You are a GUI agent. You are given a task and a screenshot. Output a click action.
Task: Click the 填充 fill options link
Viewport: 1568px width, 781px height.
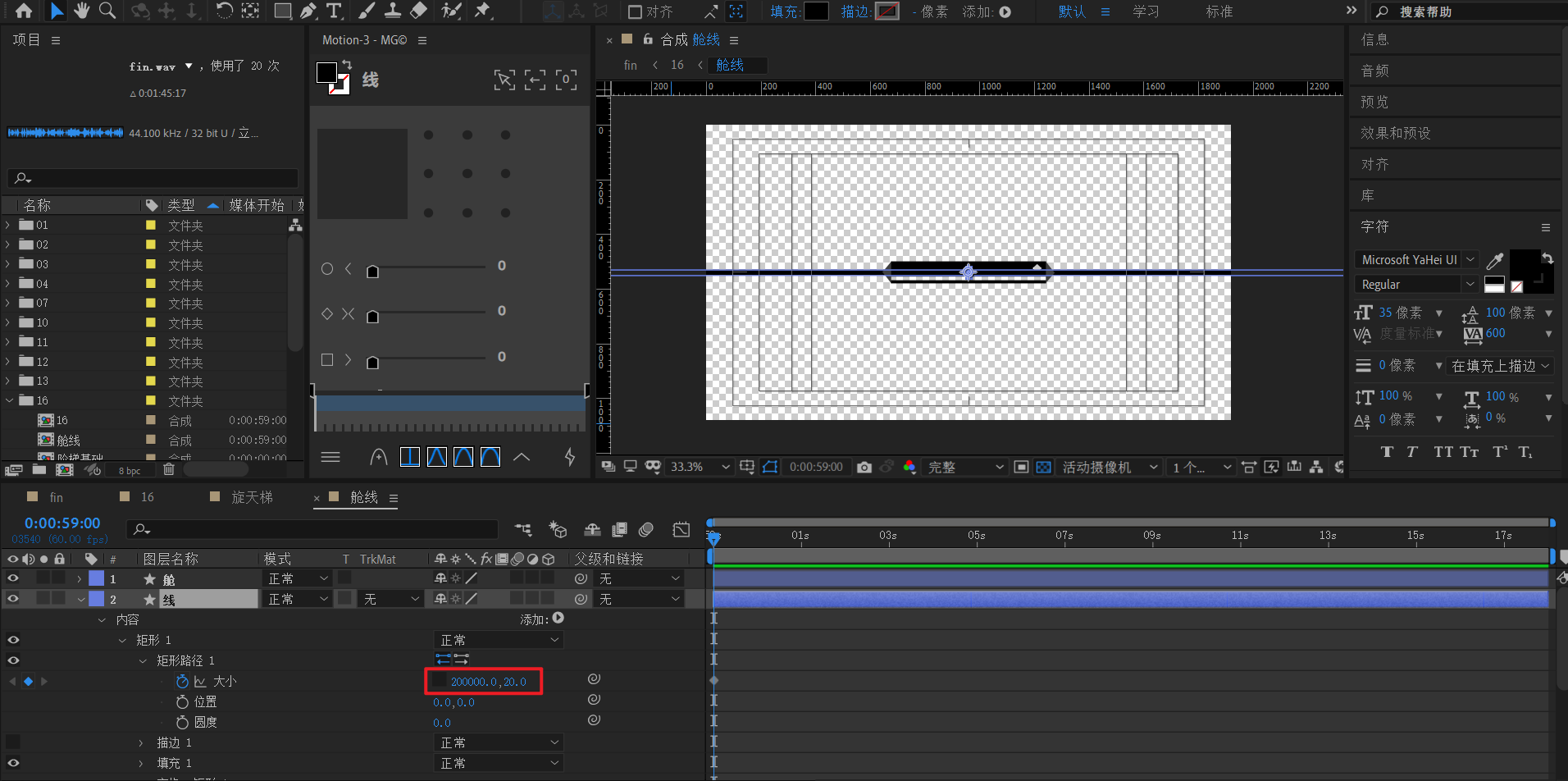point(785,11)
